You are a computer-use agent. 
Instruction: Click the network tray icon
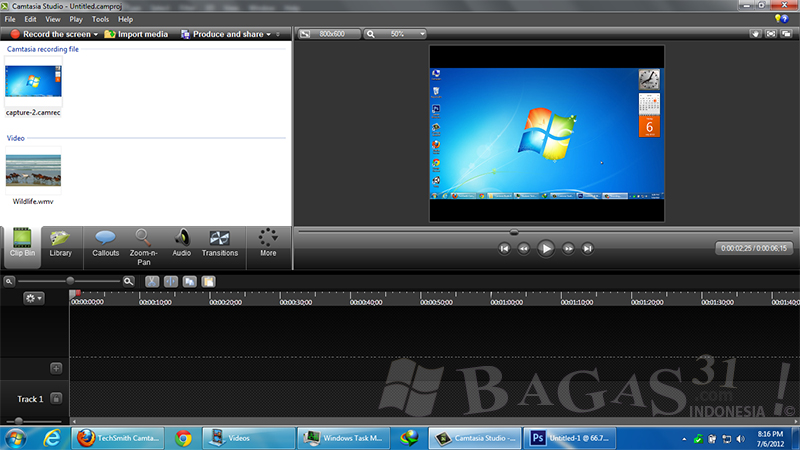tap(727, 439)
